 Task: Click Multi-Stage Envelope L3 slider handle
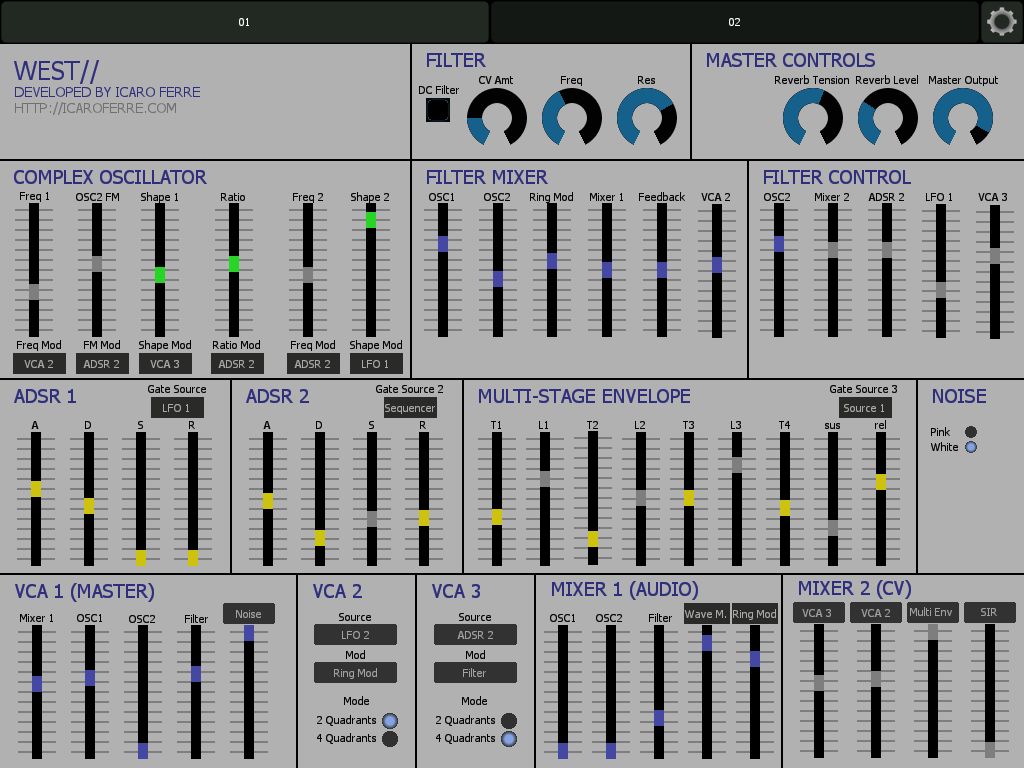pos(737,465)
